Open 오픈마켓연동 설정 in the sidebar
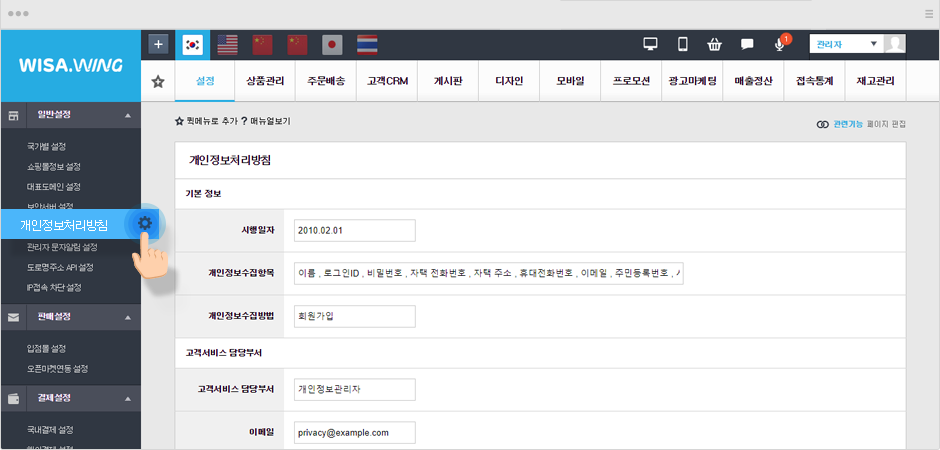Image resolution: width=940 pixels, height=450 pixels. coord(58,369)
